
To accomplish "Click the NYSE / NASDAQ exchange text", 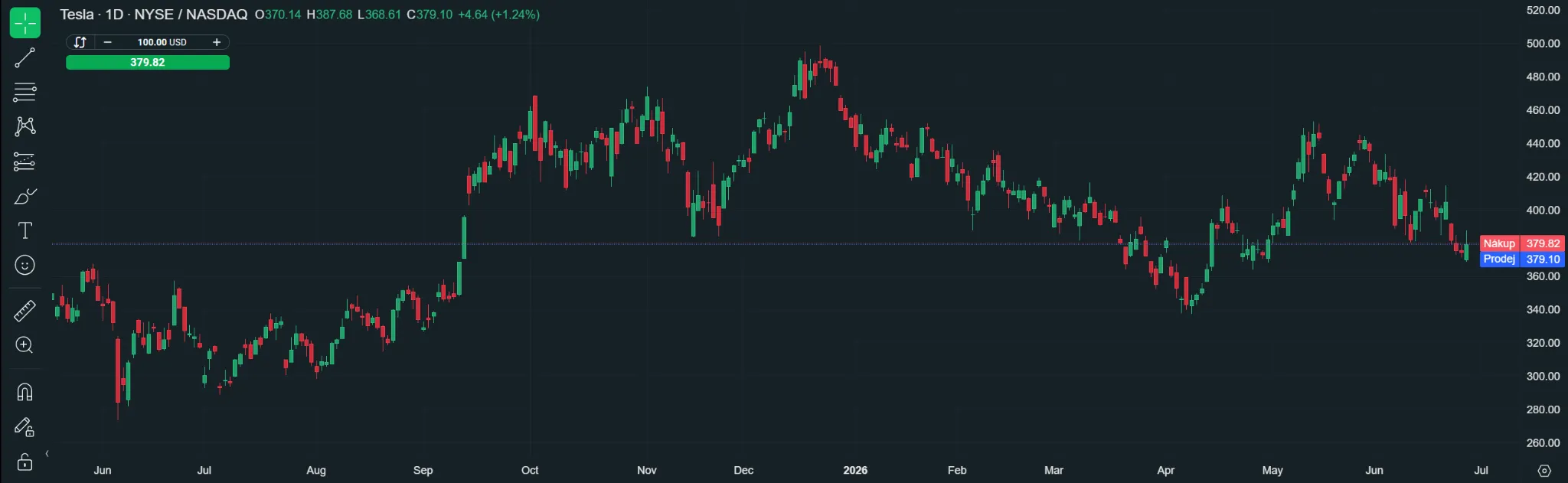I will [x=191, y=15].
